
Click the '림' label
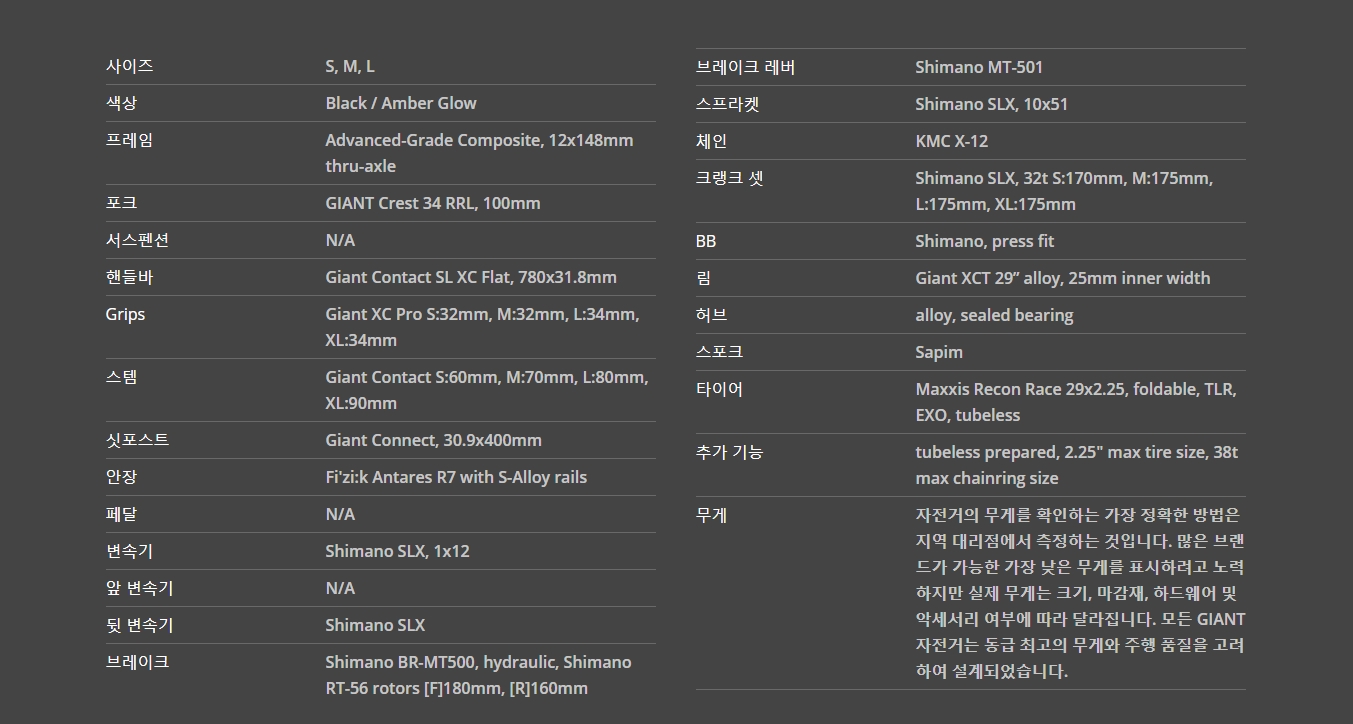click(x=703, y=278)
